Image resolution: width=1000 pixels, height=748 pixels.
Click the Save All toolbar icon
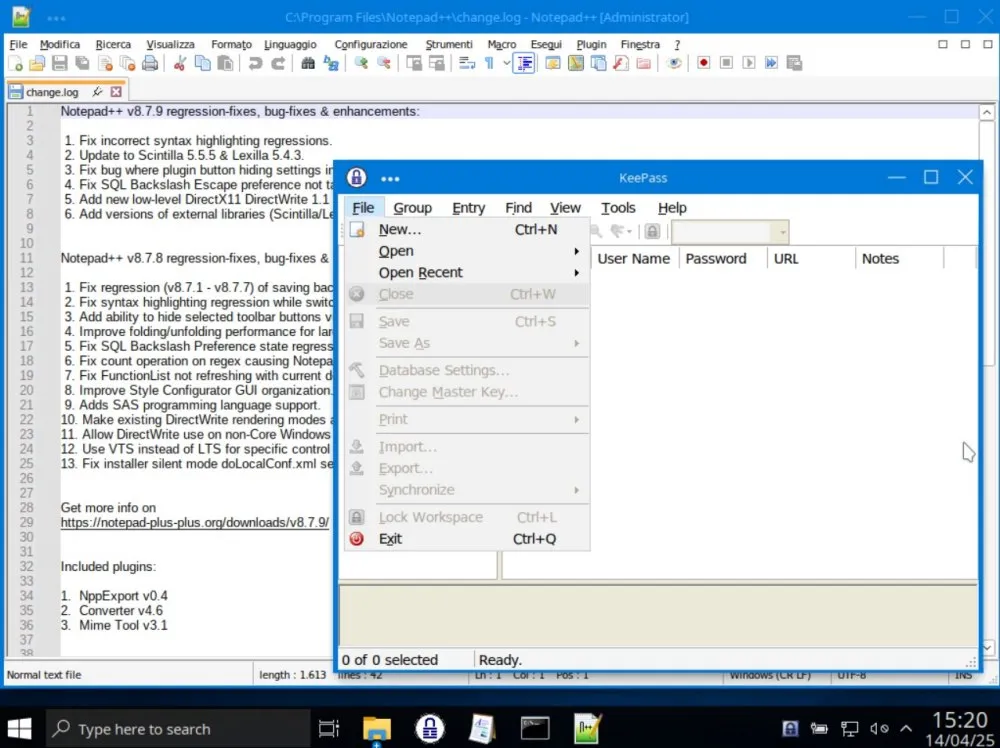81,63
